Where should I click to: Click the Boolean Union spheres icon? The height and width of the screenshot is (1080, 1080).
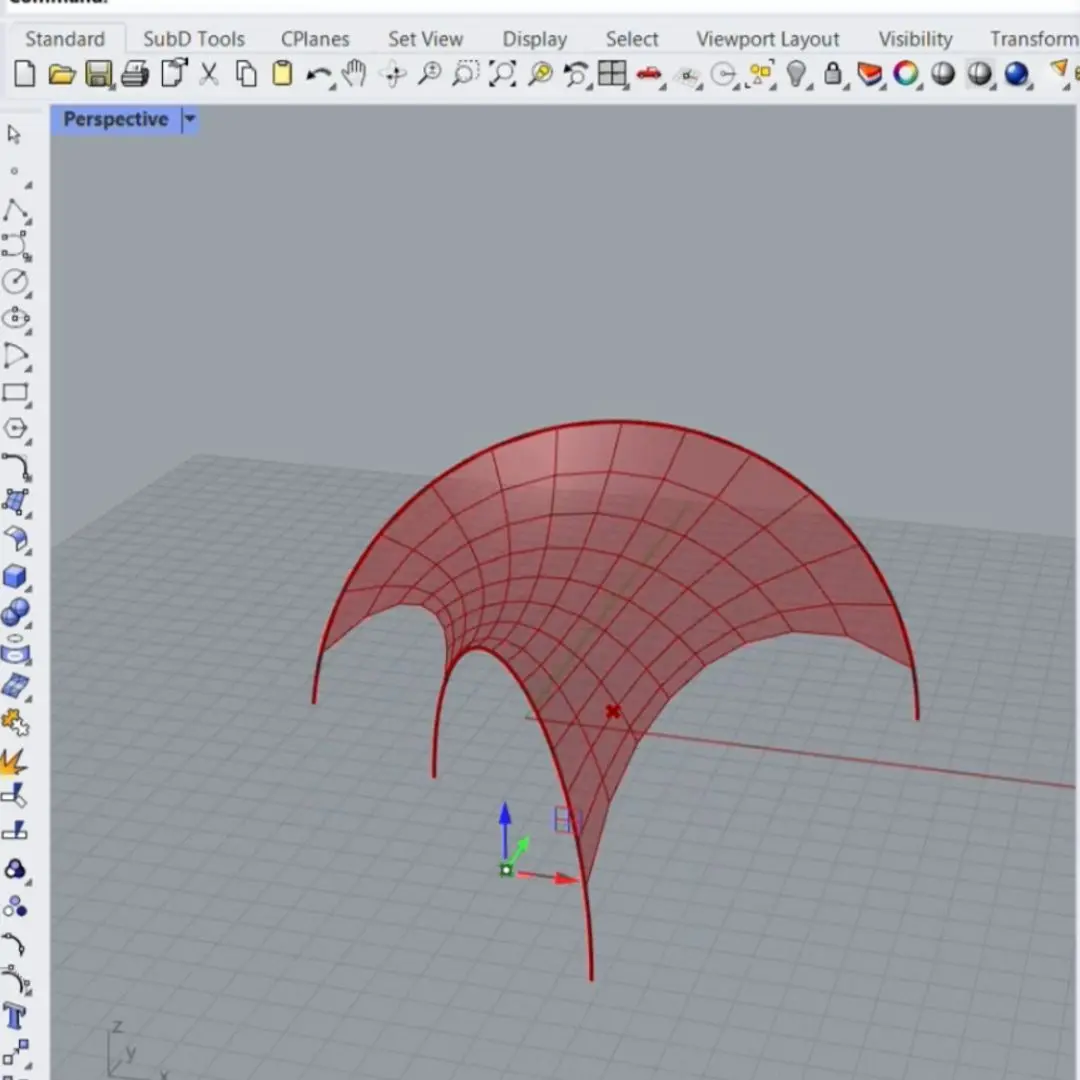click(15, 613)
